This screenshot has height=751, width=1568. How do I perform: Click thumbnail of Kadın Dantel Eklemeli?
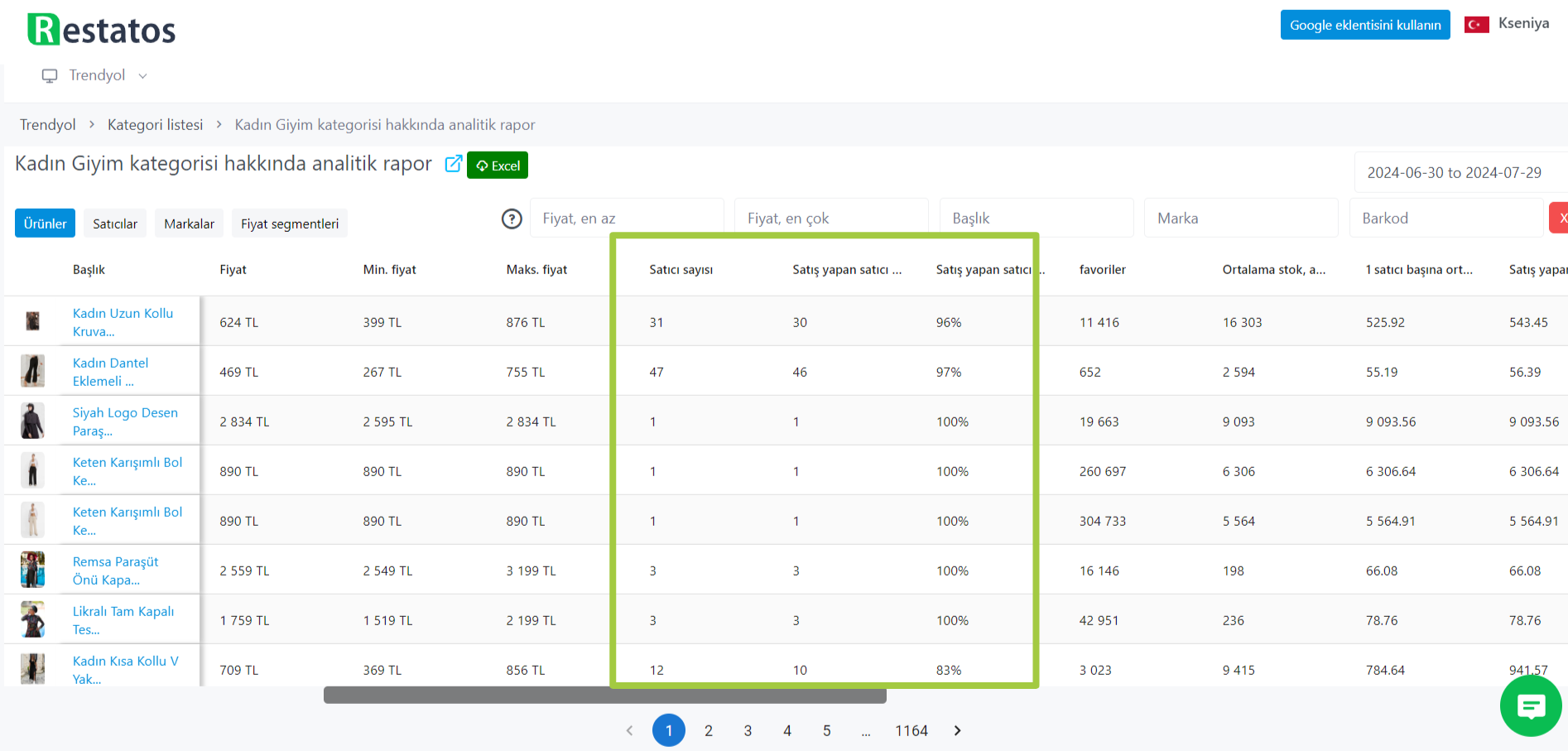32,371
